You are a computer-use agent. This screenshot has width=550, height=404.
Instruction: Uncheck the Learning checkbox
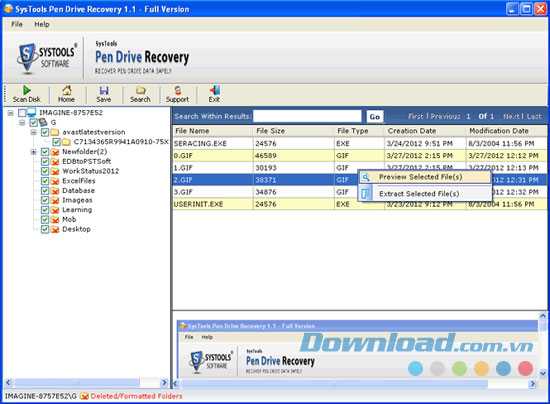coord(45,210)
